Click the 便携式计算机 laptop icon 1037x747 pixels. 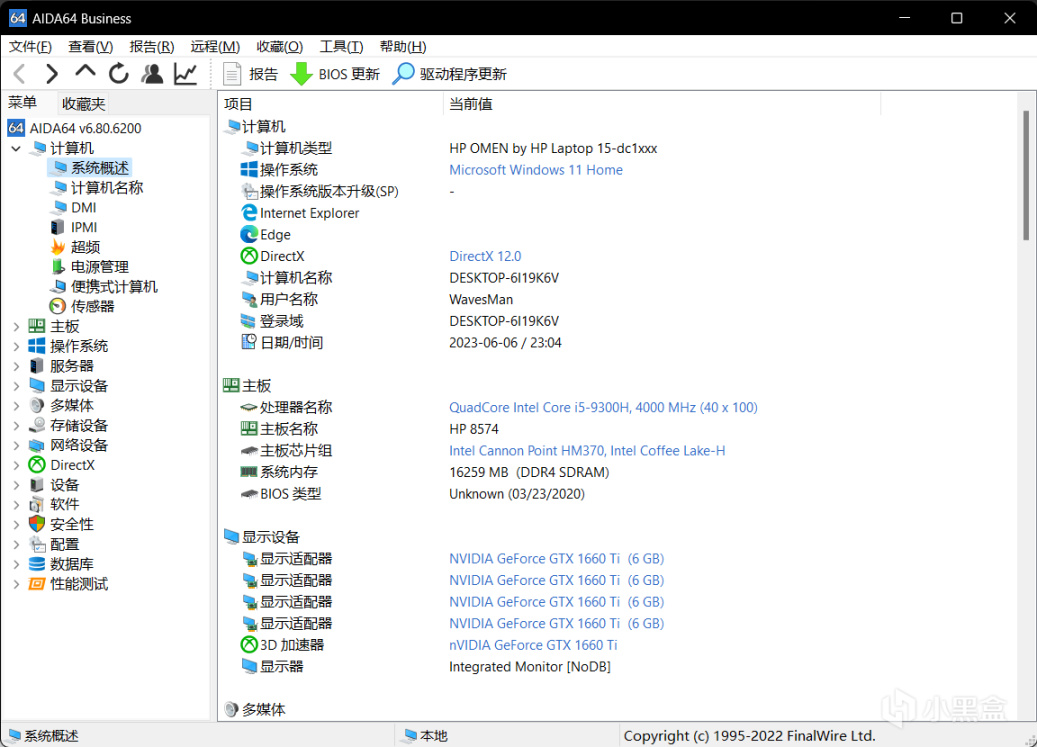pyautogui.click(x=58, y=287)
